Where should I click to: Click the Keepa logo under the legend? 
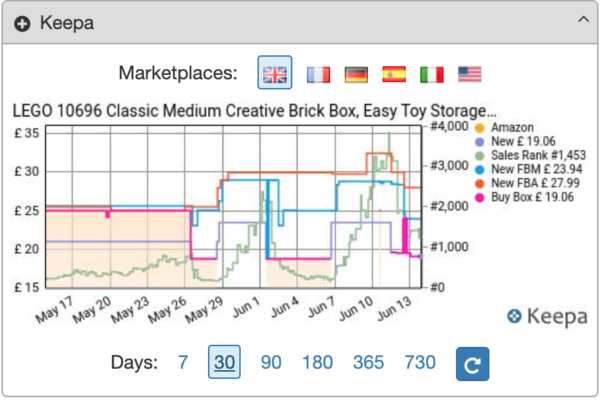[547, 316]
